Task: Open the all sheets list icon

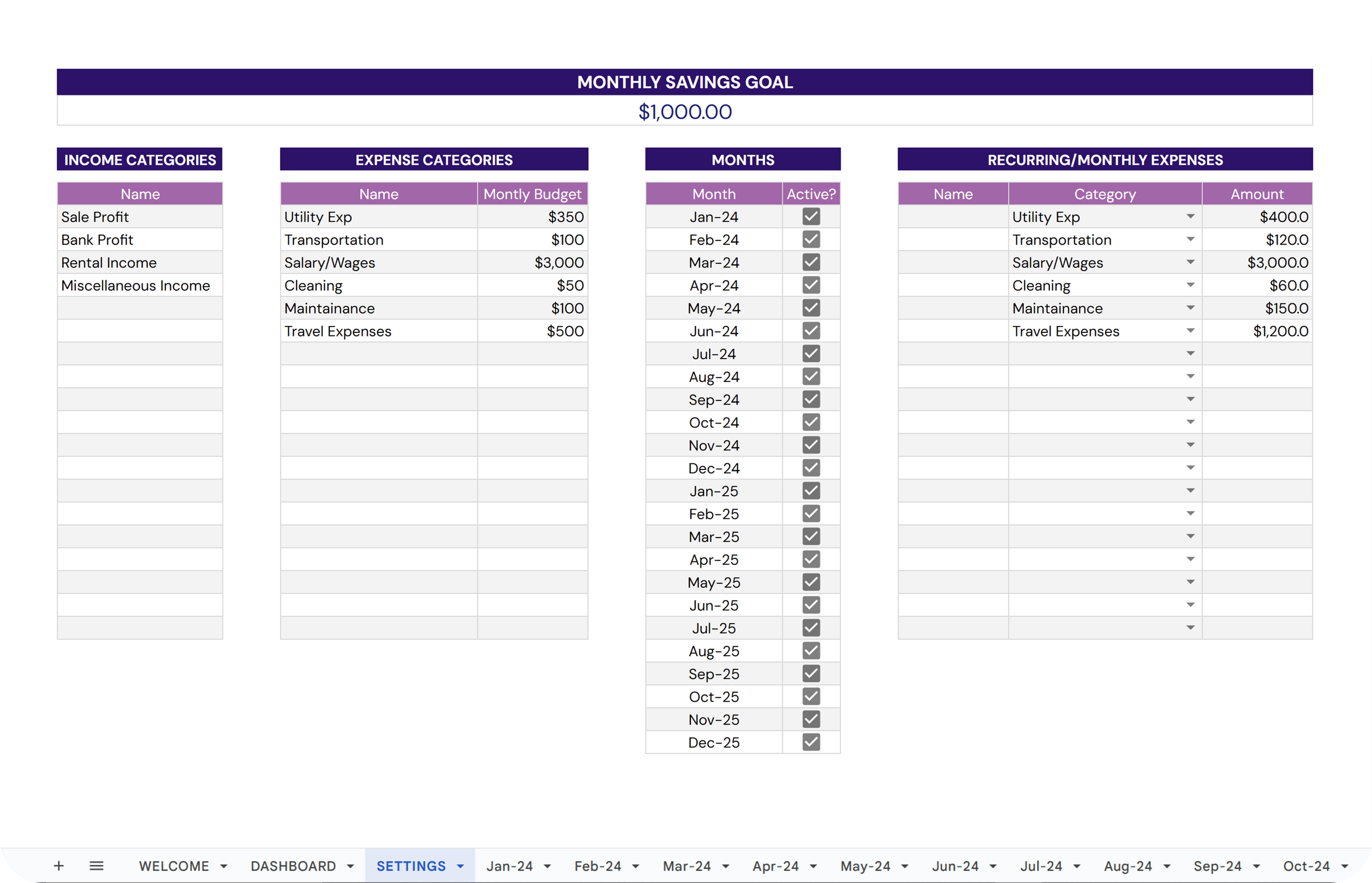Action: [x=97, y=866]
